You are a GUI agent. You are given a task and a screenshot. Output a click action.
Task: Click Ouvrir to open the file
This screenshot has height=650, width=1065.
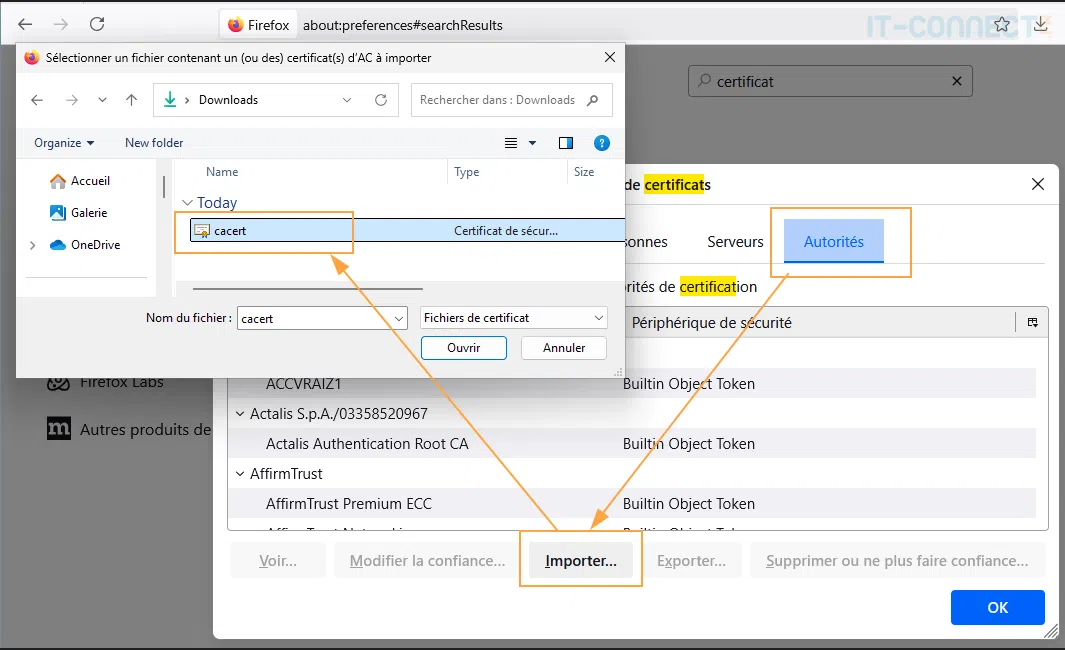(463, 348)
